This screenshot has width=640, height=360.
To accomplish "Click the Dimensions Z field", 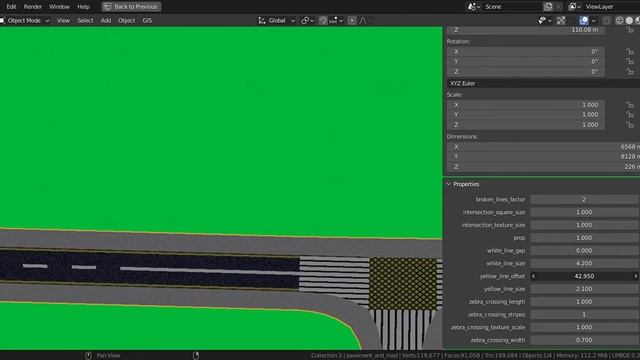I will point(543,167).
